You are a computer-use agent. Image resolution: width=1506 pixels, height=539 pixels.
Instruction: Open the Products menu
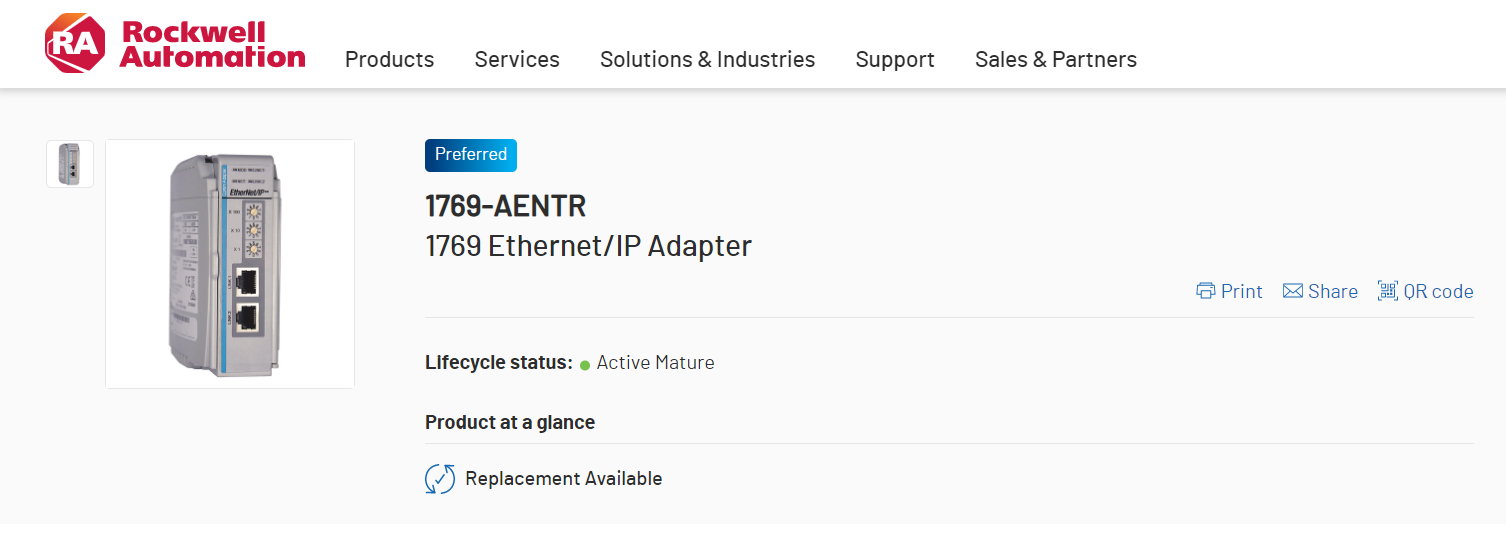click(389, 60)
